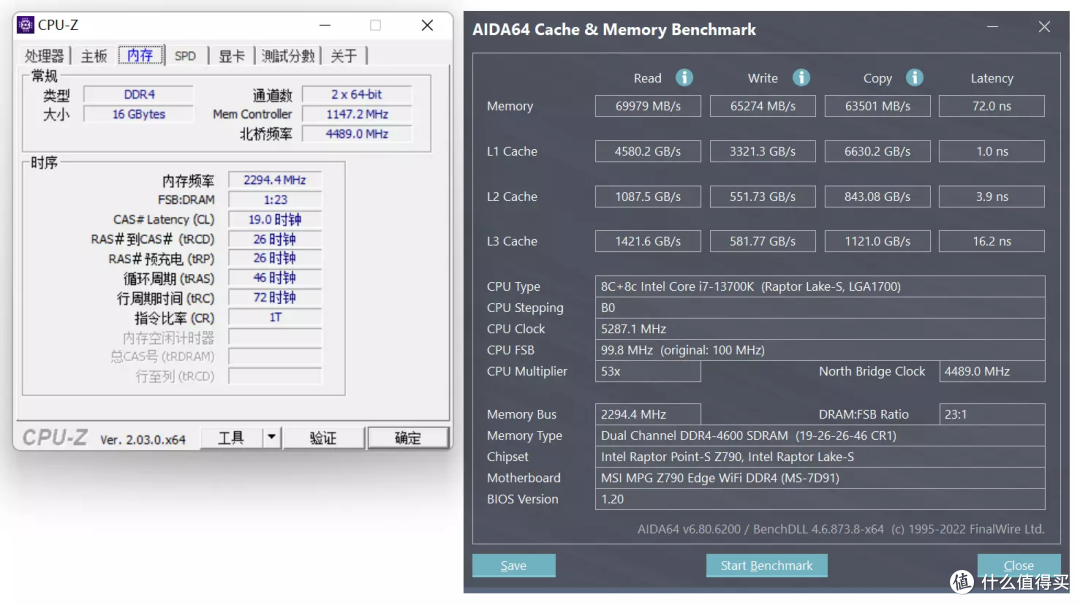Click DRAM:FSB Ratio field 23:1
This screenshot has height=605, width=1080.
point(992,414)
